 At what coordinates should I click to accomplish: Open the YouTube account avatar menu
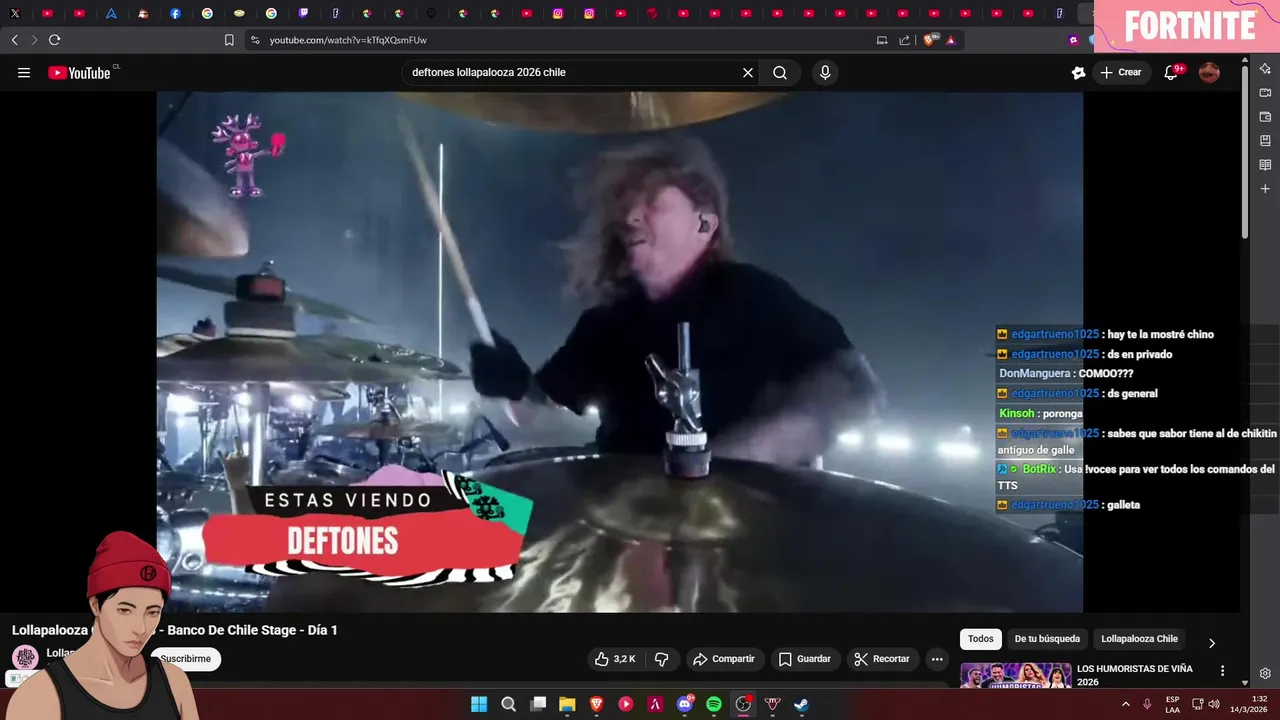1209,72
